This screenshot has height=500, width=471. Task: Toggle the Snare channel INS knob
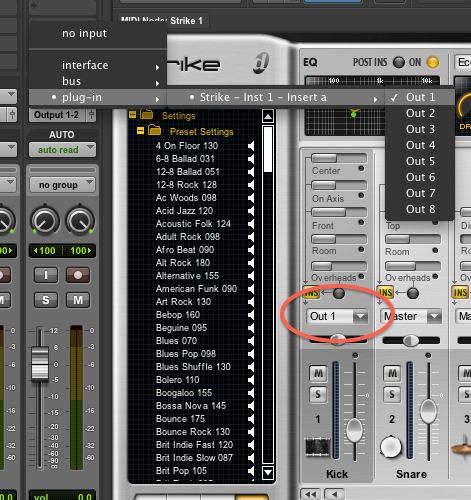(x=413, y=293)
